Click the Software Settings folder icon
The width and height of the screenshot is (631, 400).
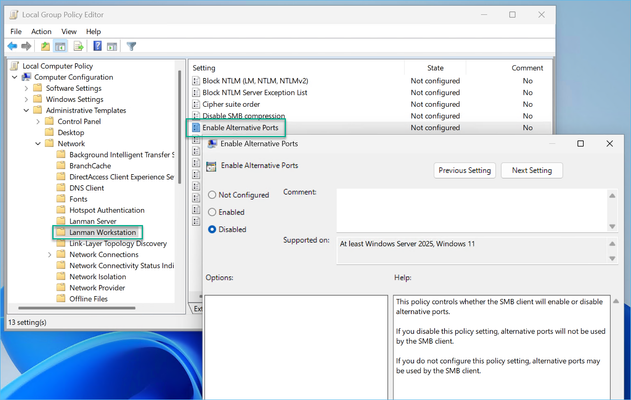point(38,88)
